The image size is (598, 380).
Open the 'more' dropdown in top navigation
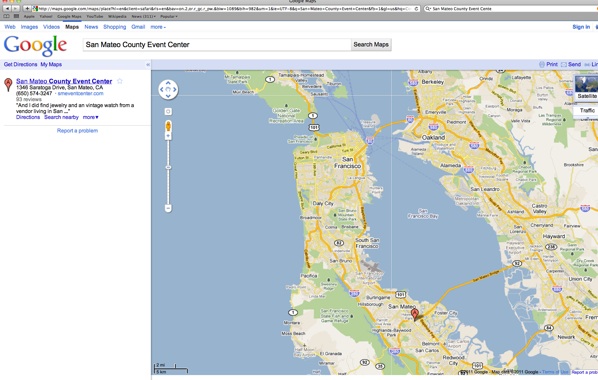[158, 27]
